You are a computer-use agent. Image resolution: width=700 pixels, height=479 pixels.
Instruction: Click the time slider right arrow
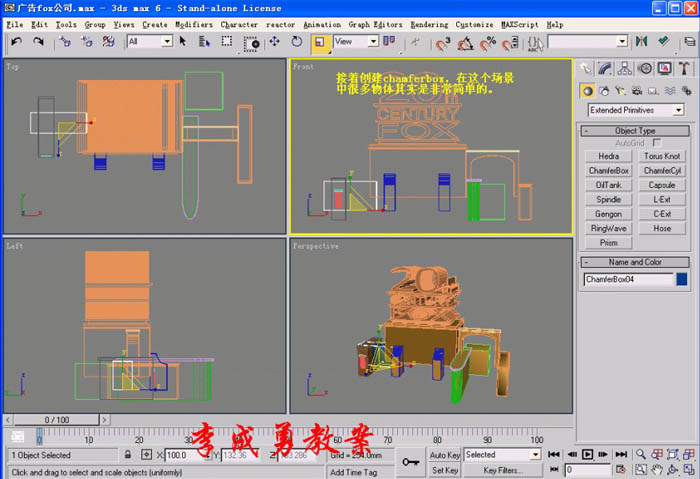tap(104, 420)
